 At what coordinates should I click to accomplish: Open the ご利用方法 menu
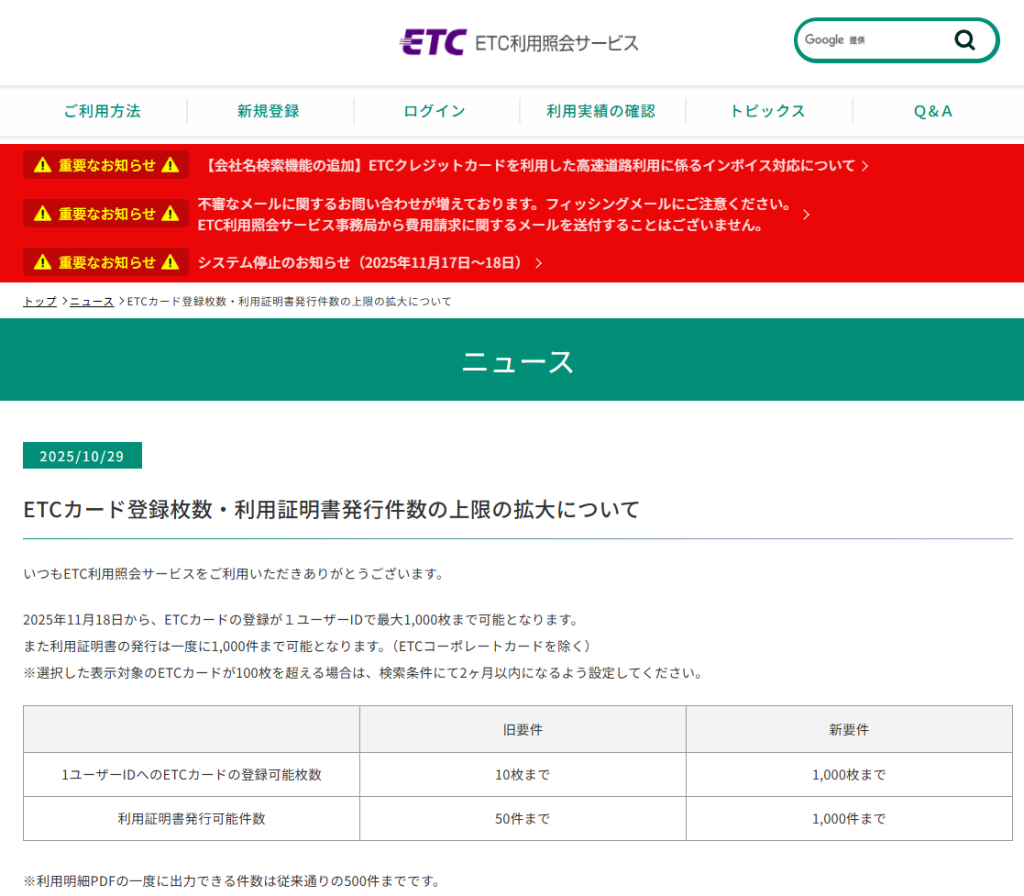[102, 111]
